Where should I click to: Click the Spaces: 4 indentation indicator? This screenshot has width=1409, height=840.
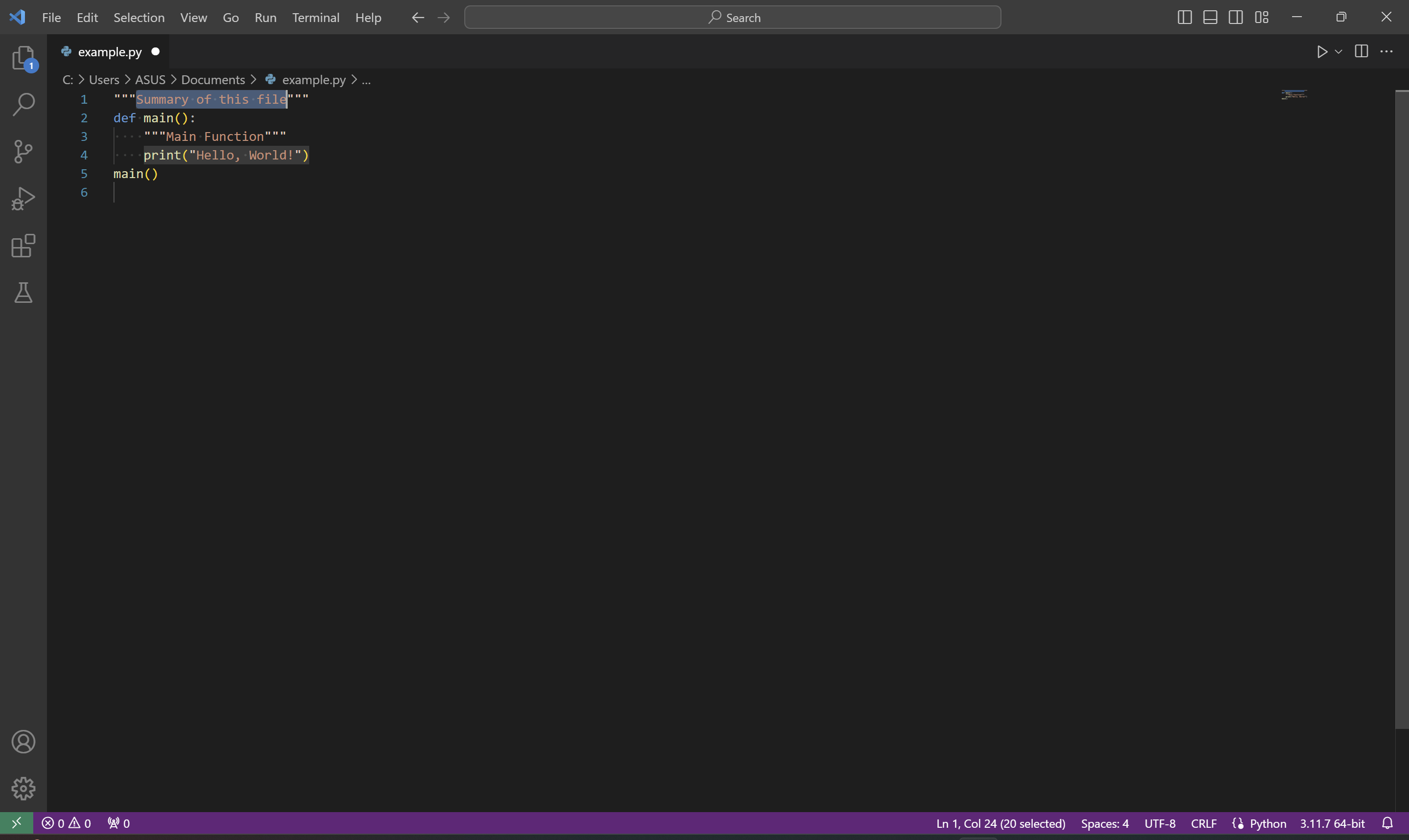(1105, 823)
